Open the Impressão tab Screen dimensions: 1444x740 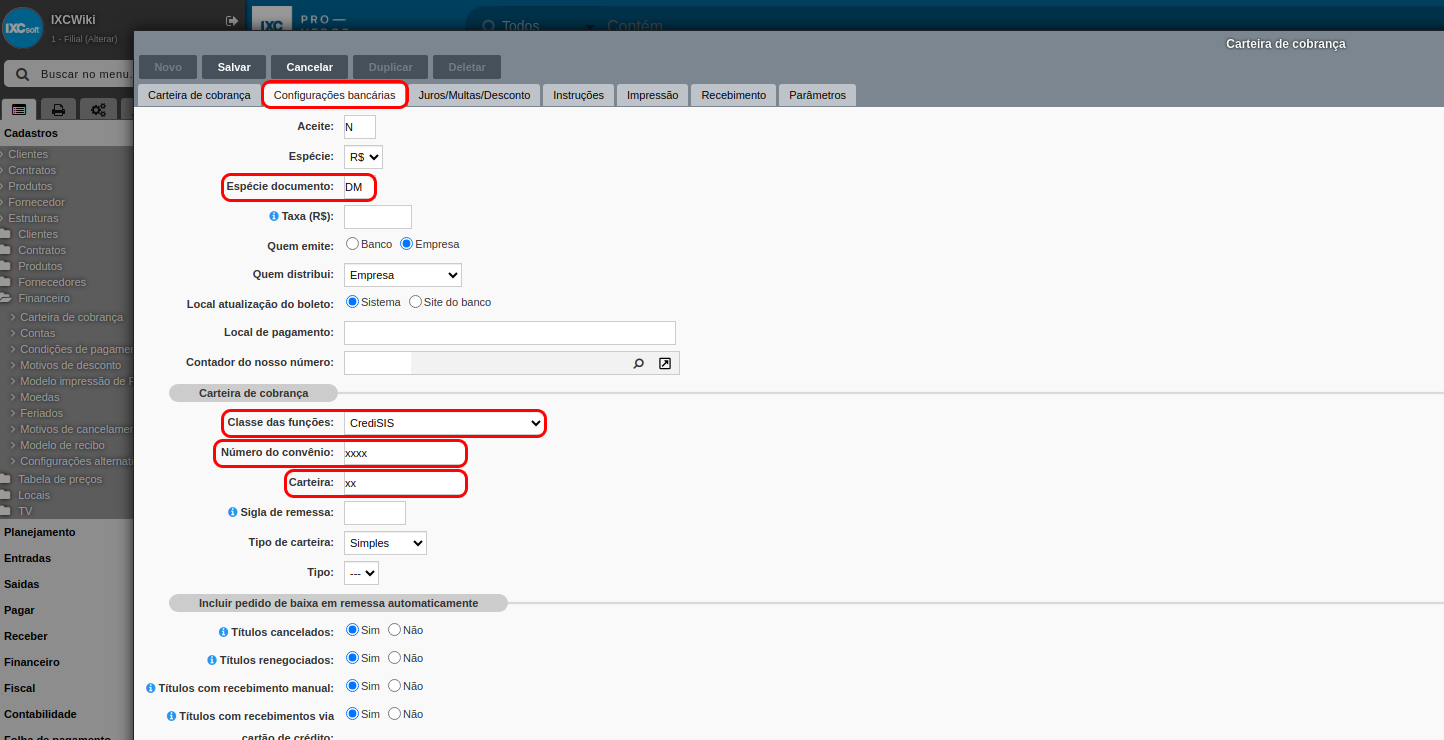tap(652, 95)
